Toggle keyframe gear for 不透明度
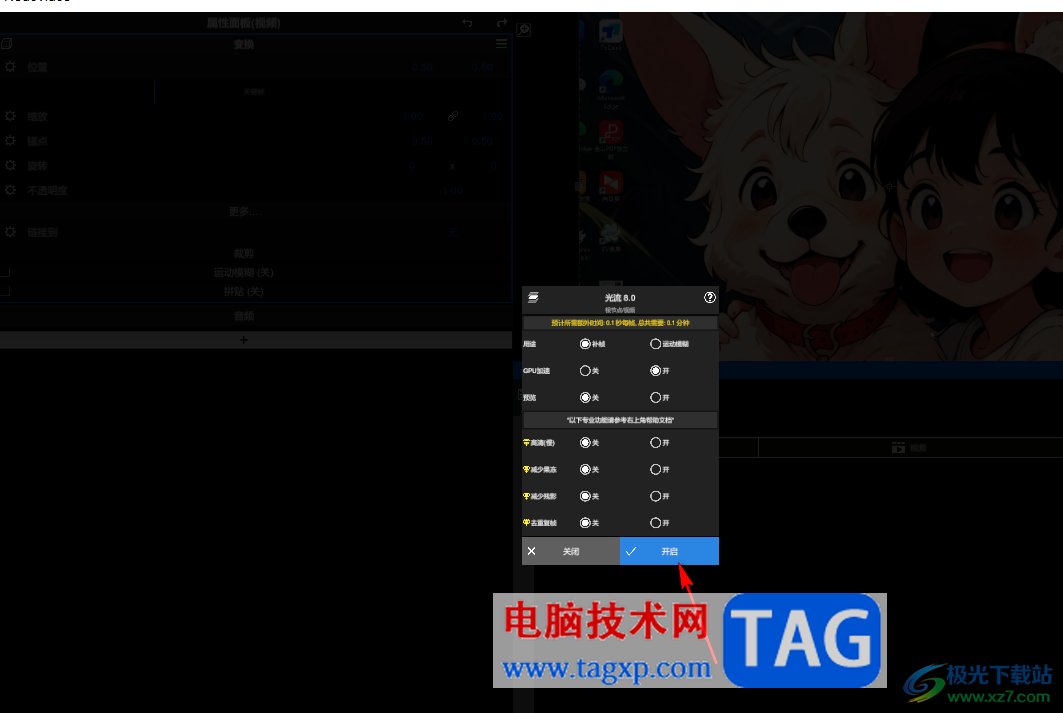 10,190
